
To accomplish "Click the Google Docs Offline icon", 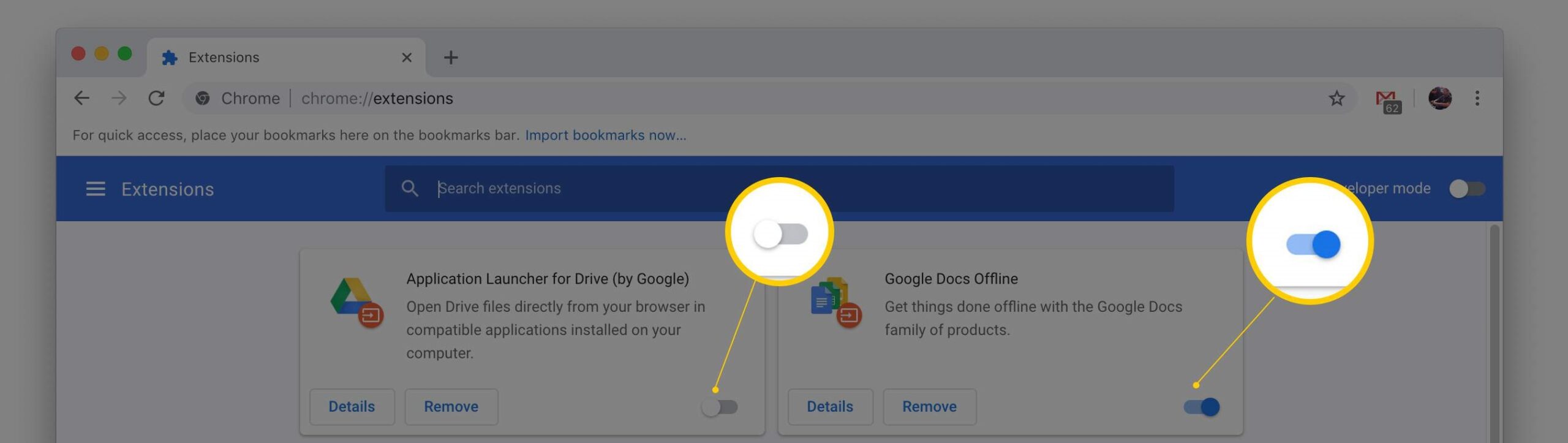I will coord(836,303).
